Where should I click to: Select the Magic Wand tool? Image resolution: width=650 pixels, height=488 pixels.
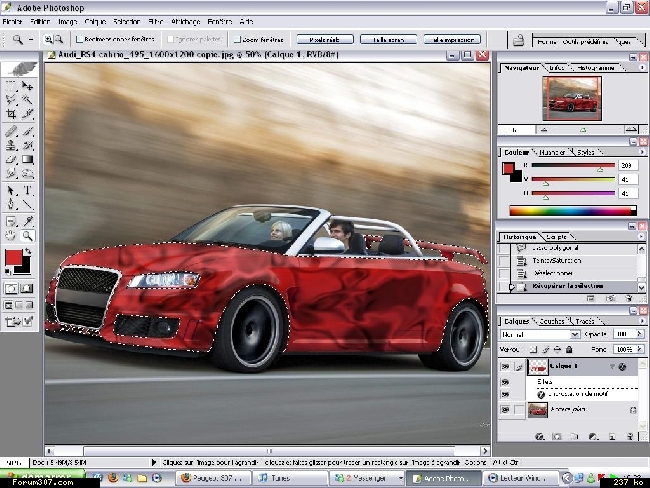[x=27, y=100]
